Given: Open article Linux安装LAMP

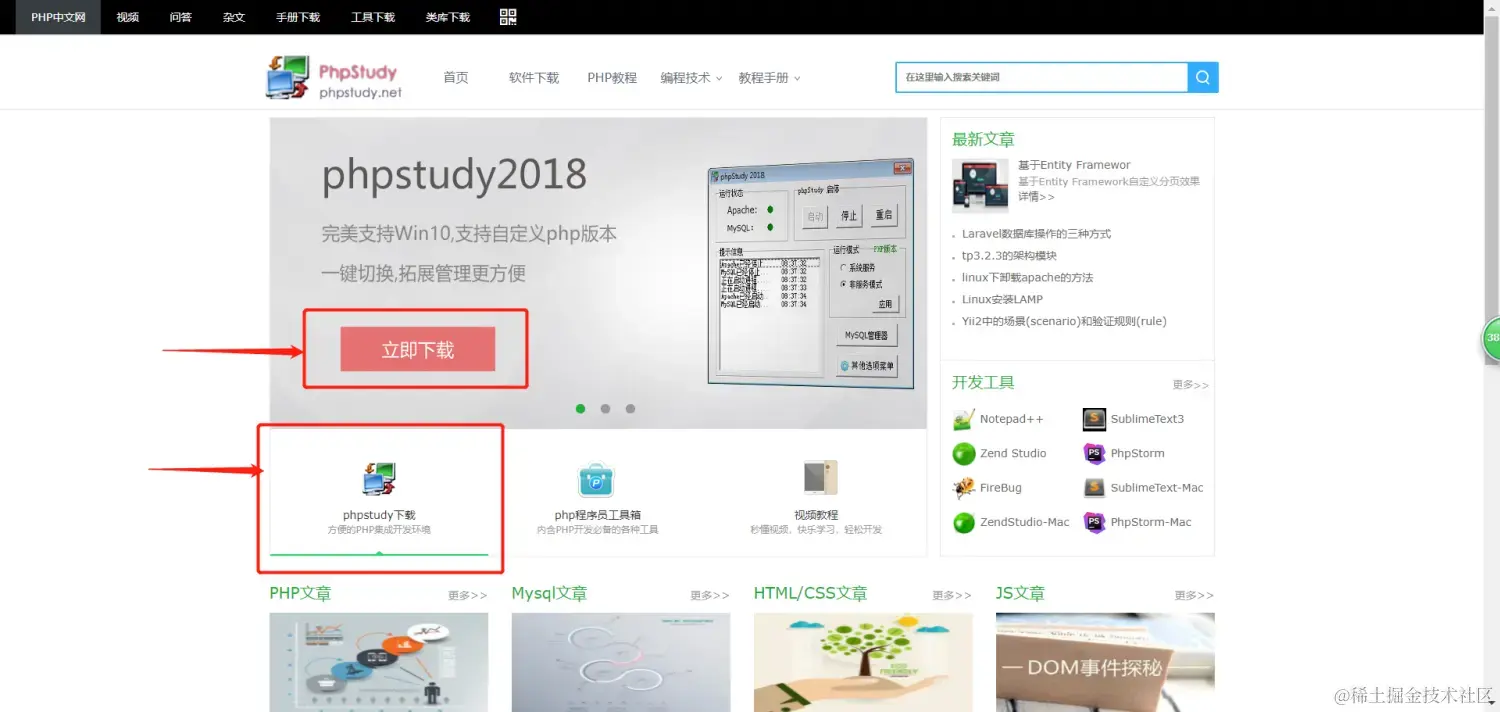Looking at the screenshot, I should coord(1002,300).
